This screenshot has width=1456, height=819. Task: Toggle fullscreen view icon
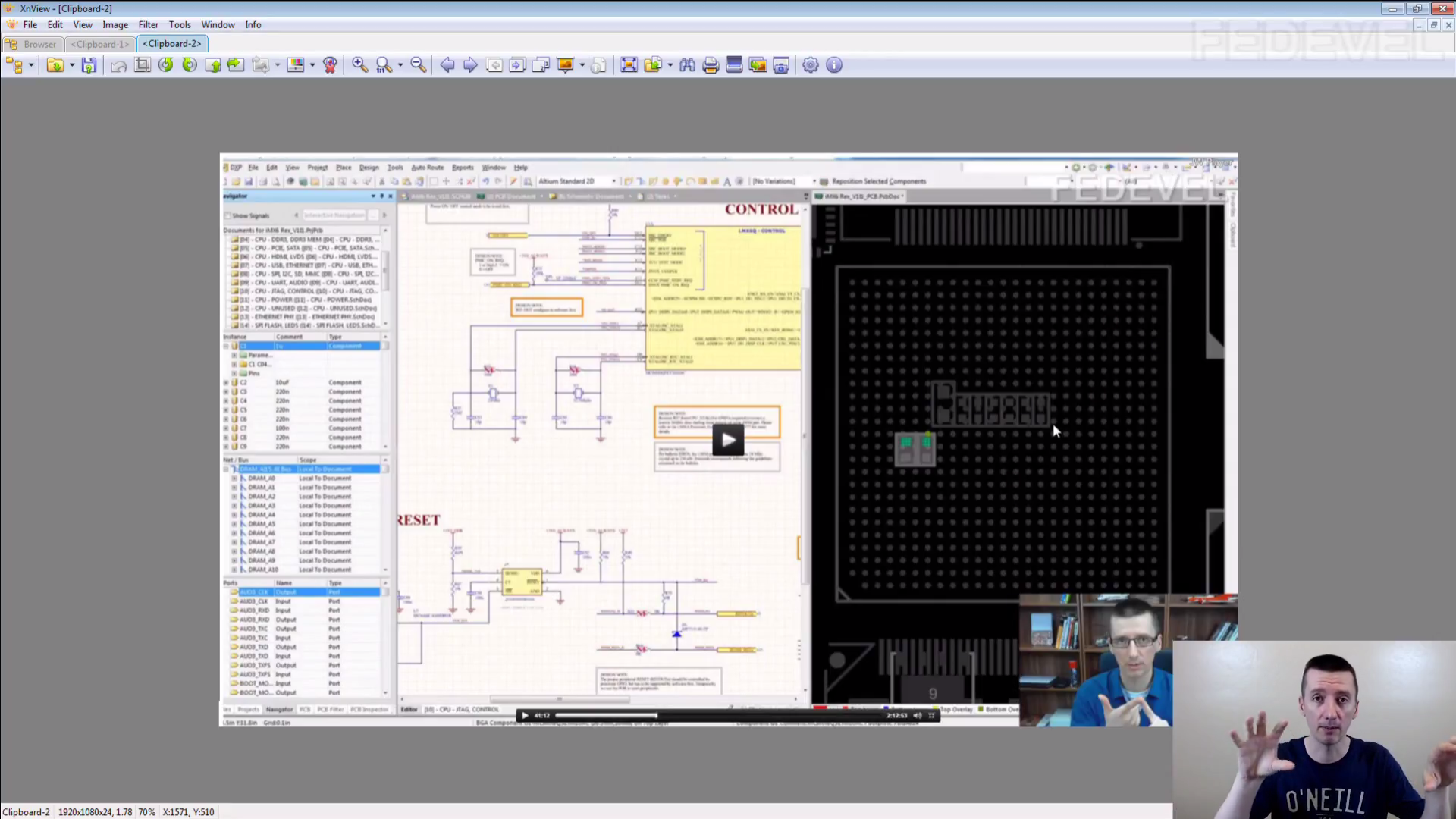click(x=629, y=65)
